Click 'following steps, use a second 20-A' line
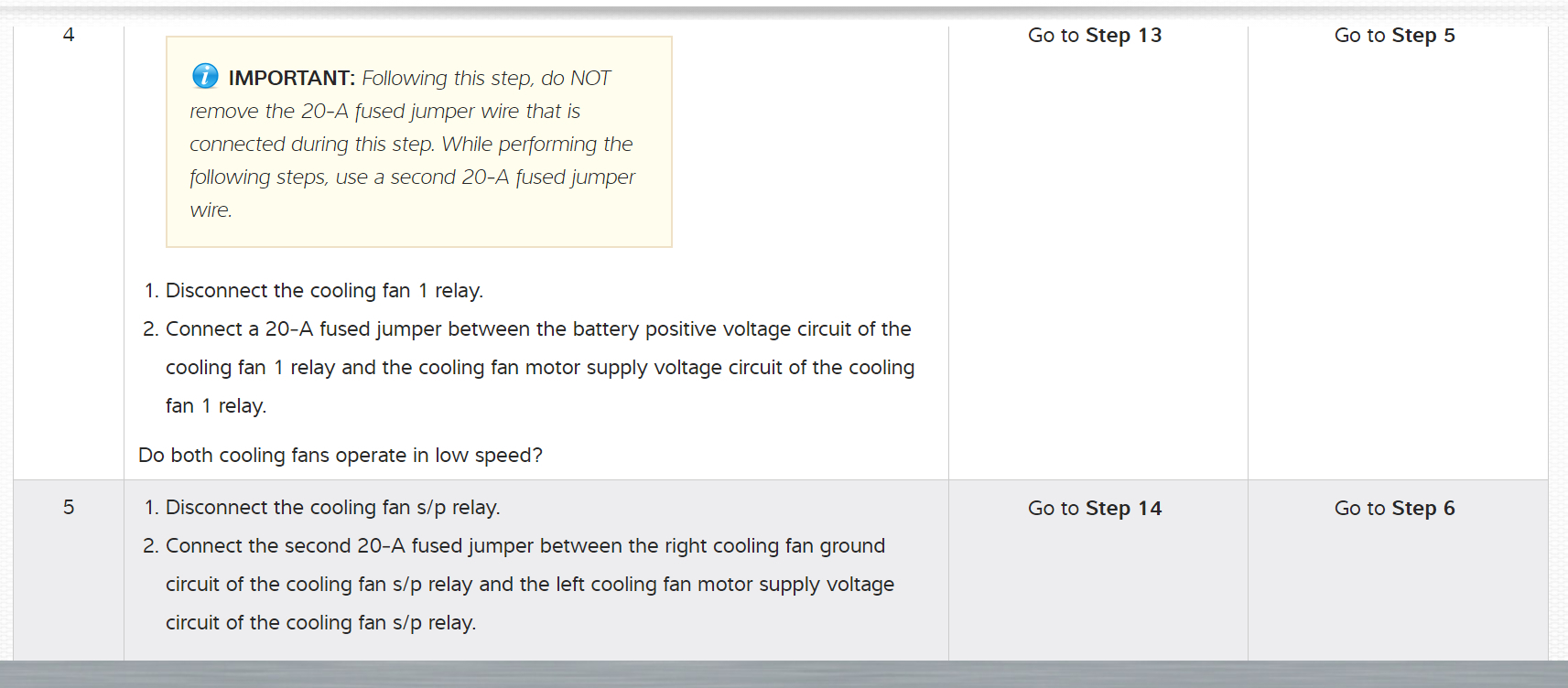The width and height of the screenshot is (1568, 688). (412, 177)
